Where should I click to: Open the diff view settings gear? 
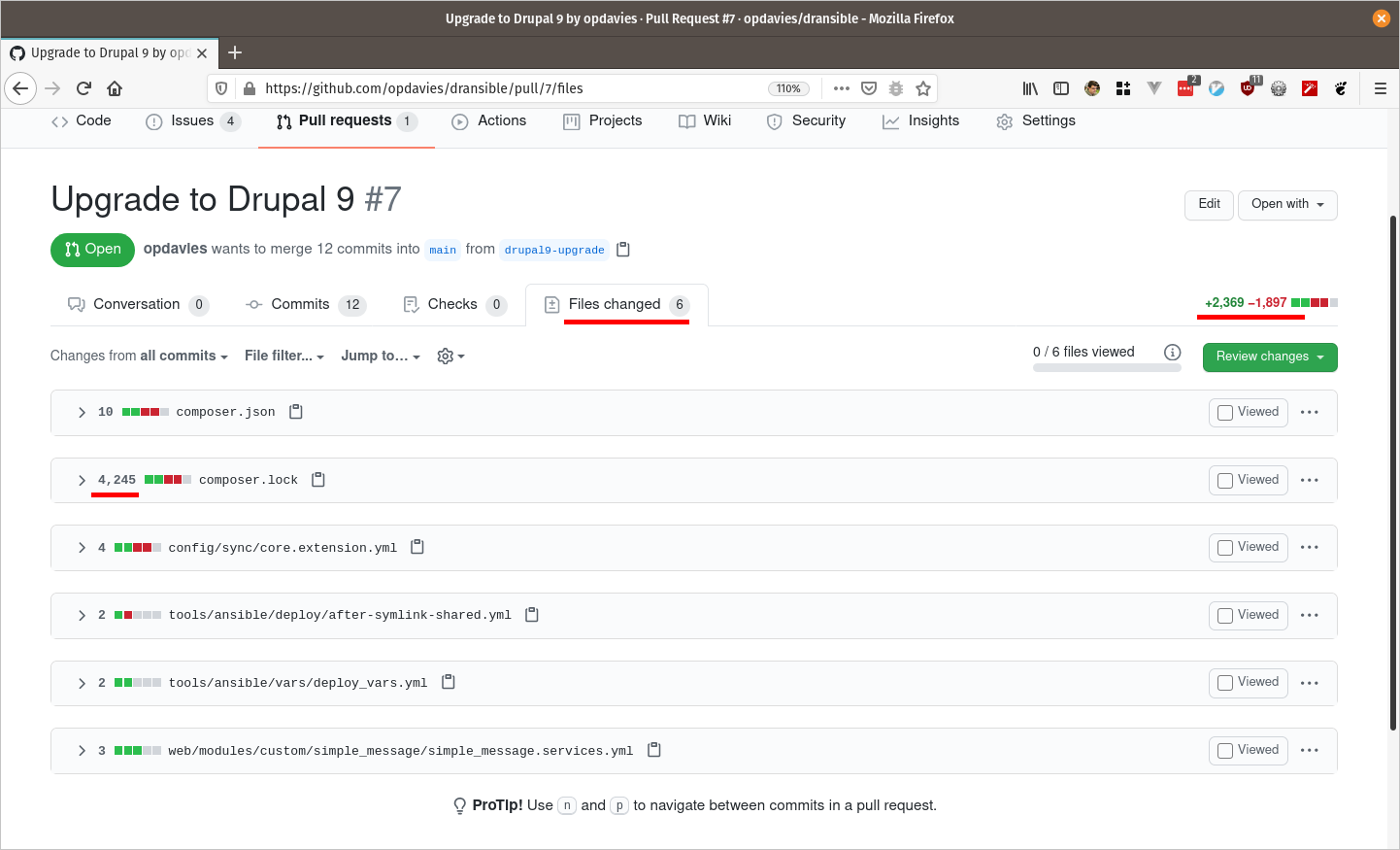450,357
